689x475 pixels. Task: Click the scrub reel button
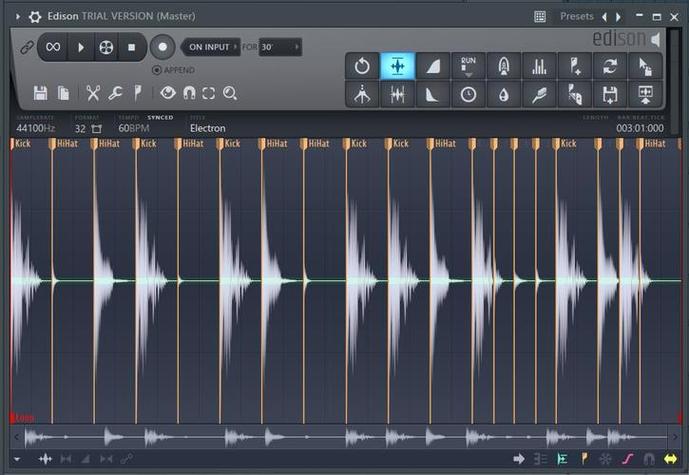click(106, 47)
